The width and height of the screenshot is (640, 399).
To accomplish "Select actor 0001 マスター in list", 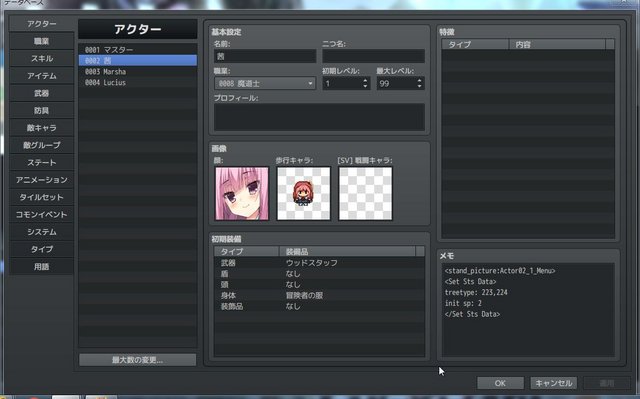I will (x=138, y=50).
